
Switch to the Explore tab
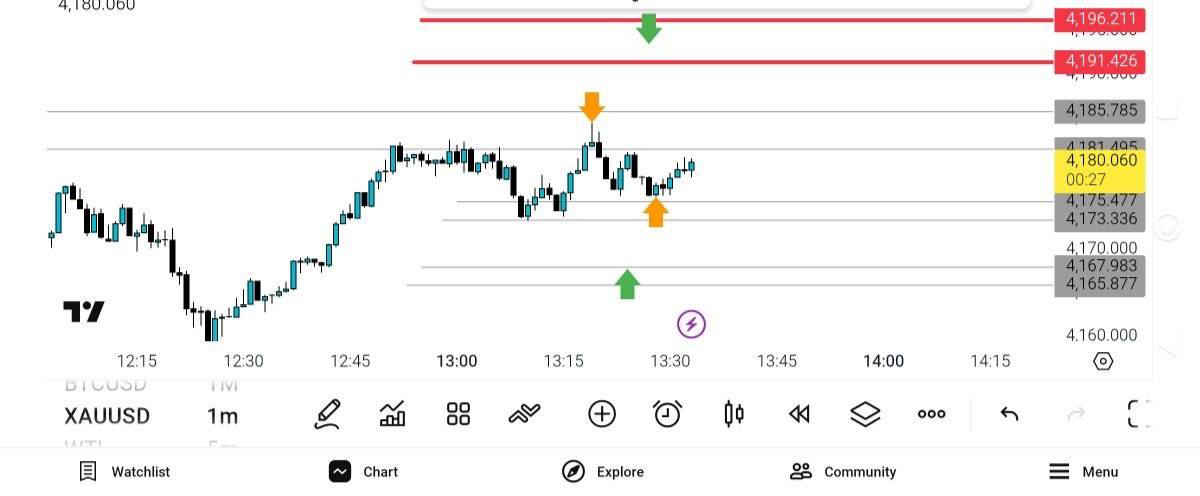(x=602, y=472)
